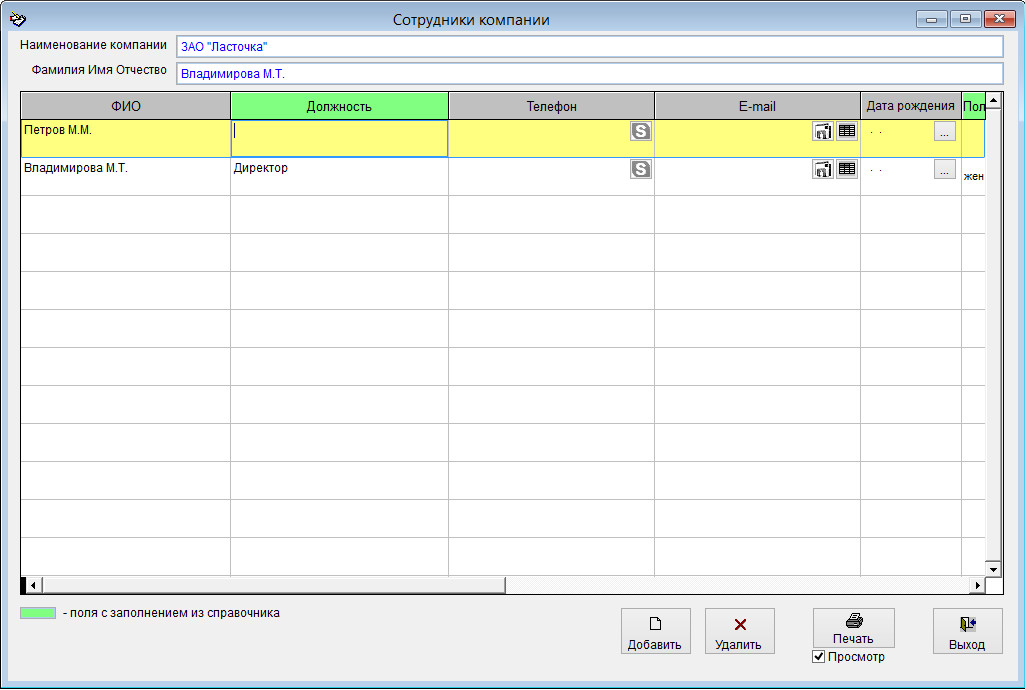Click the Телефон cell of Петров М.М.
1025x690 pixels.
pyautogui.click(x=552, y=139)
